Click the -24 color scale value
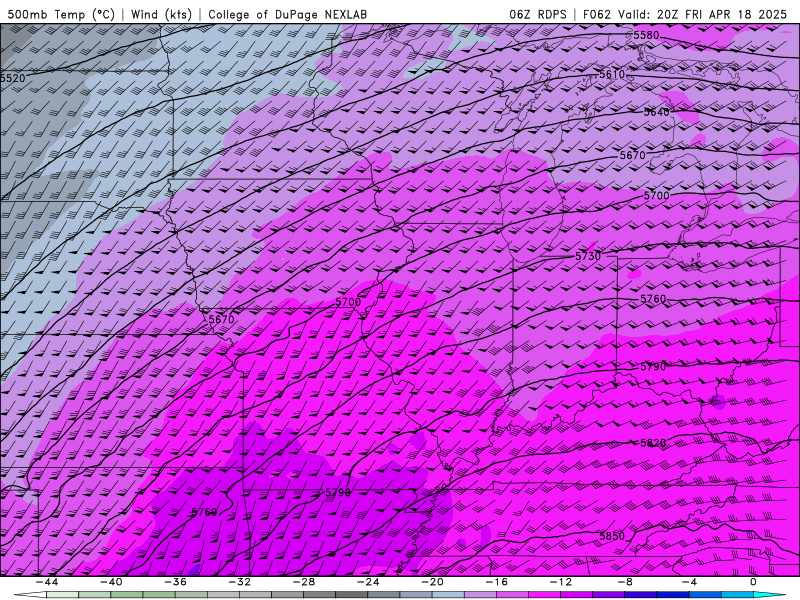The height and width of the screenshot is (600, 800). pyautogui.click(x=368, y=582)
